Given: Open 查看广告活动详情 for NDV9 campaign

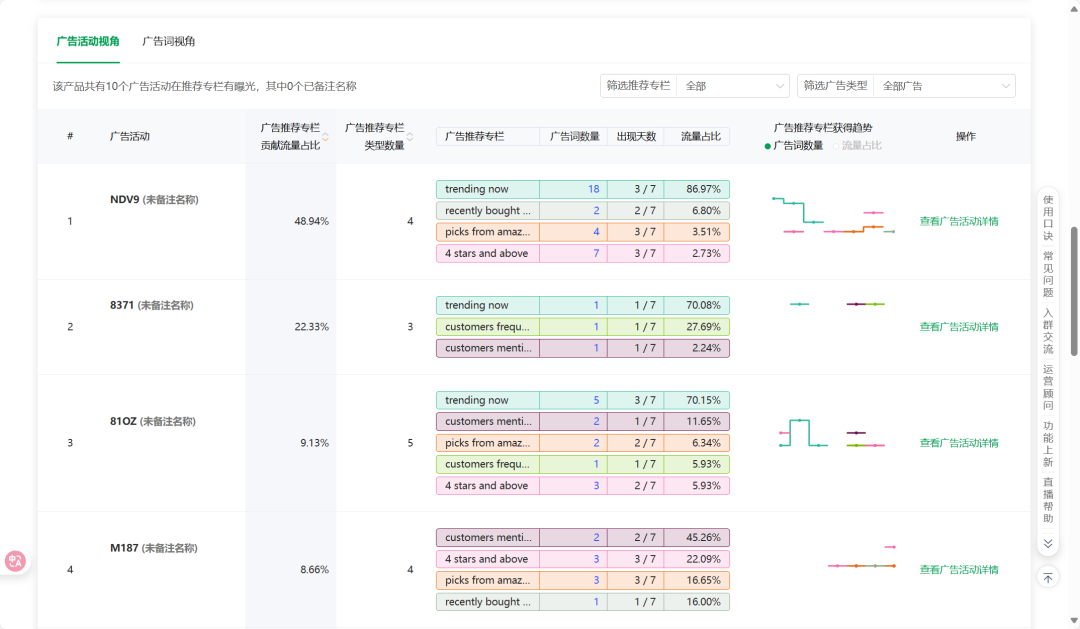Looking at the screenshot, I should pos(959,221).
